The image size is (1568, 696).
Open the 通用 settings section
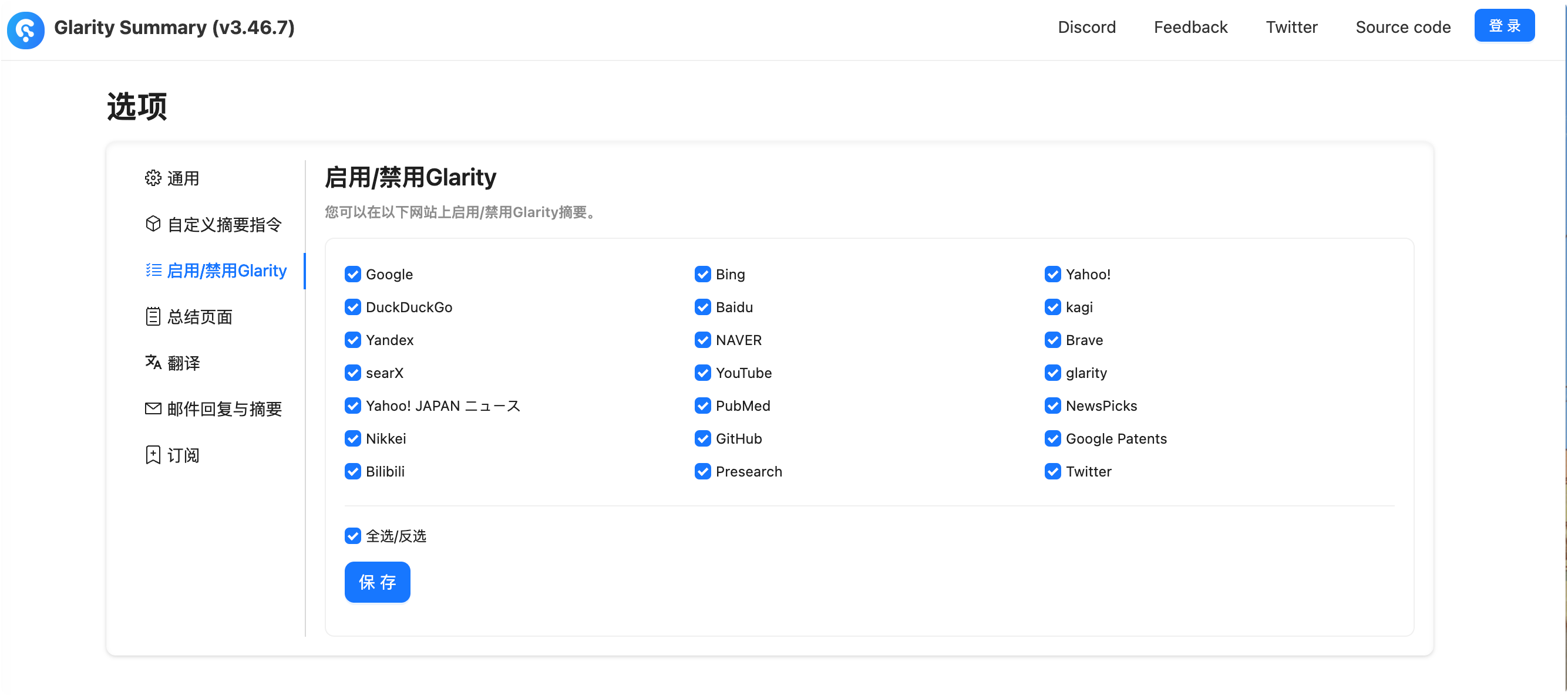[x=183, y=178]
